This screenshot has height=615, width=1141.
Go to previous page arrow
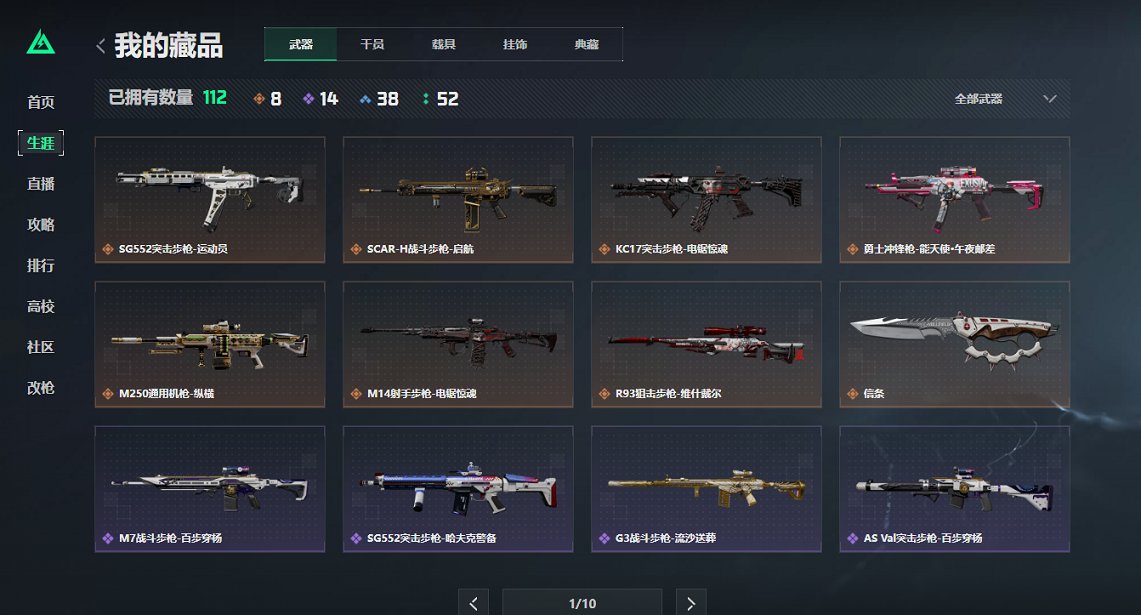pos(473,603)
